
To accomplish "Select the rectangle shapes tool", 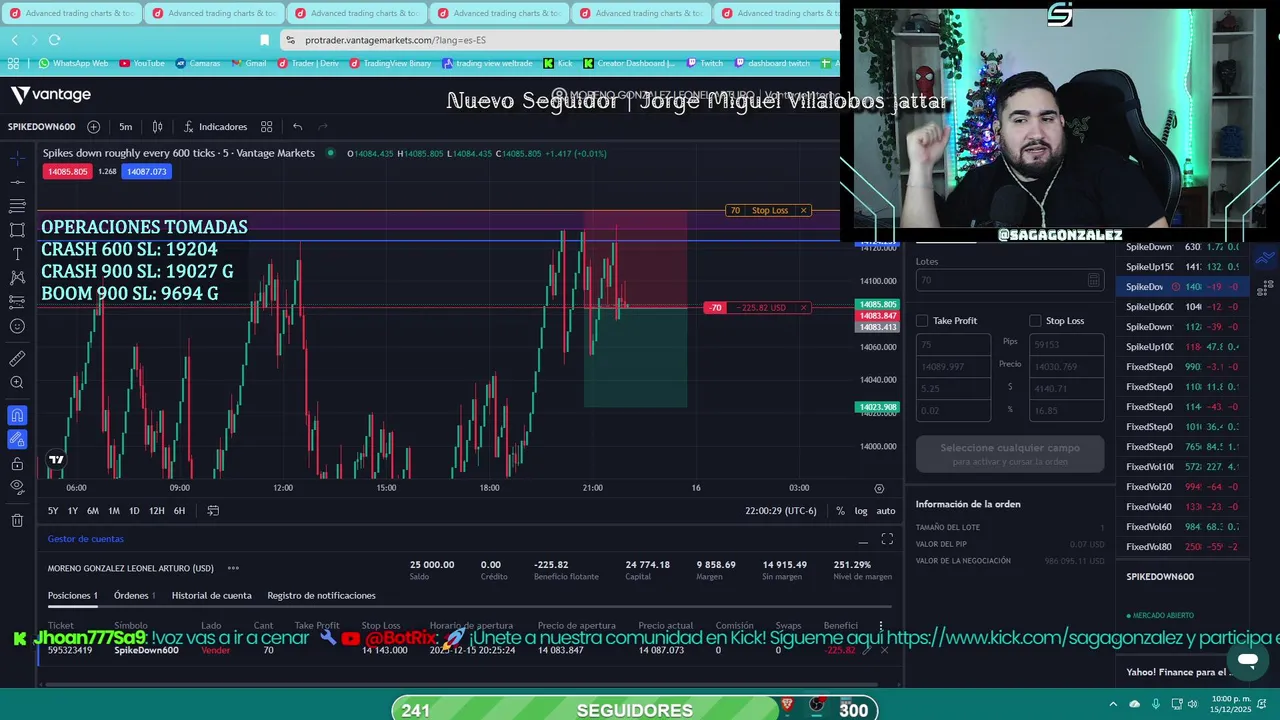I will (x=17, y=230).
